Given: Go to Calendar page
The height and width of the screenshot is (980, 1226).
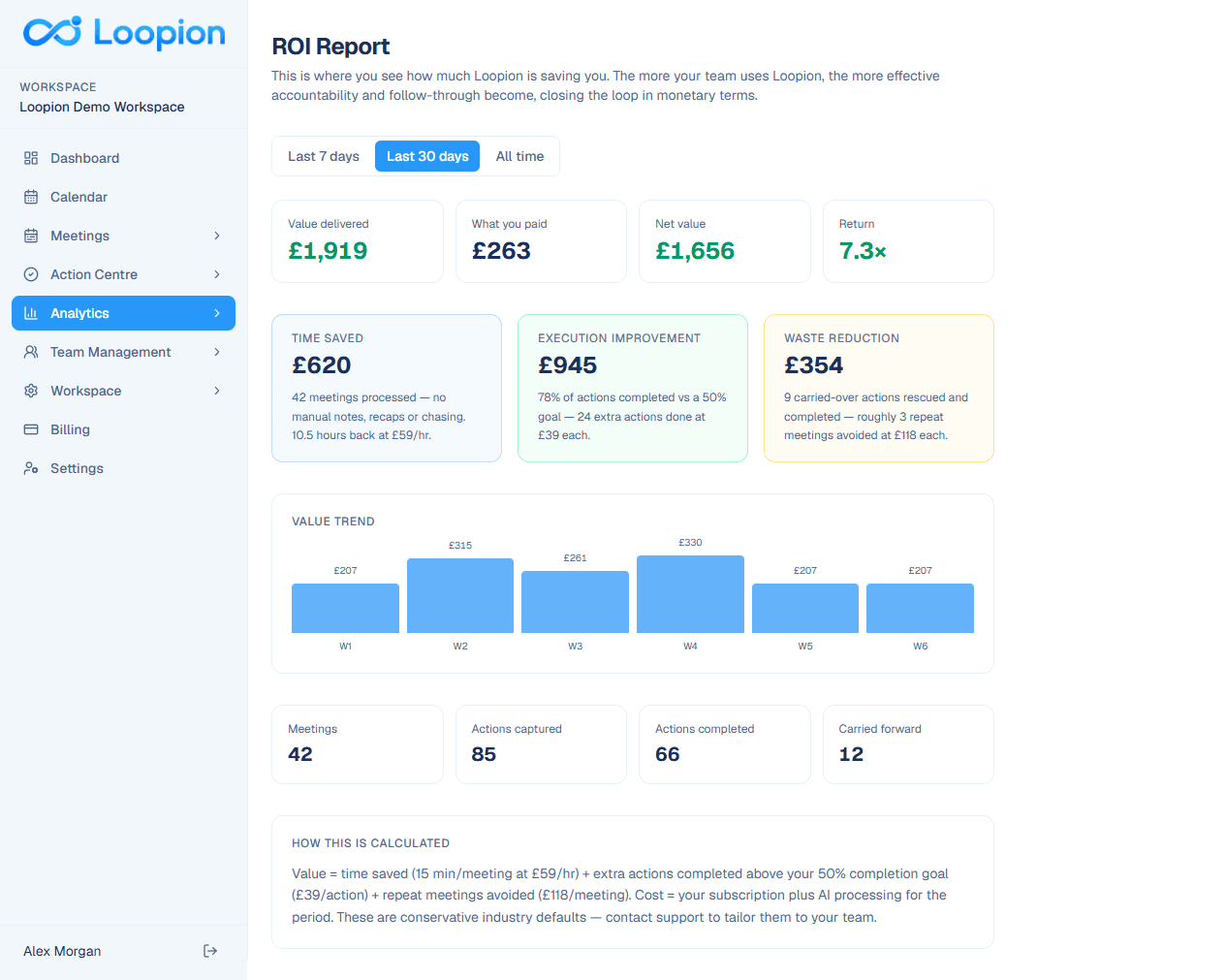Looking at the screenshot, I should tap(123, 197).
